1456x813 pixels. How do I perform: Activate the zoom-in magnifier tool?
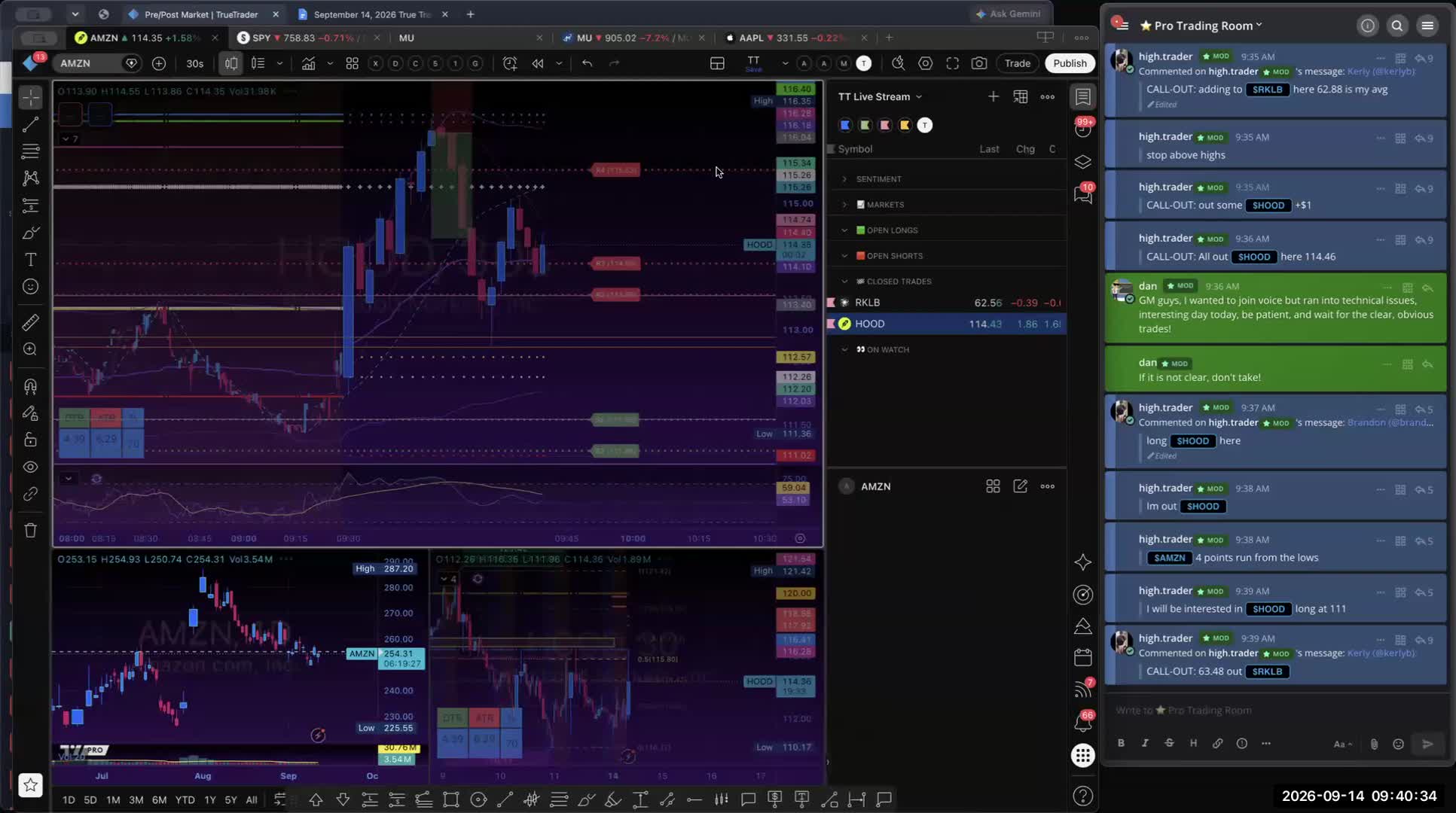coord(31,349)
